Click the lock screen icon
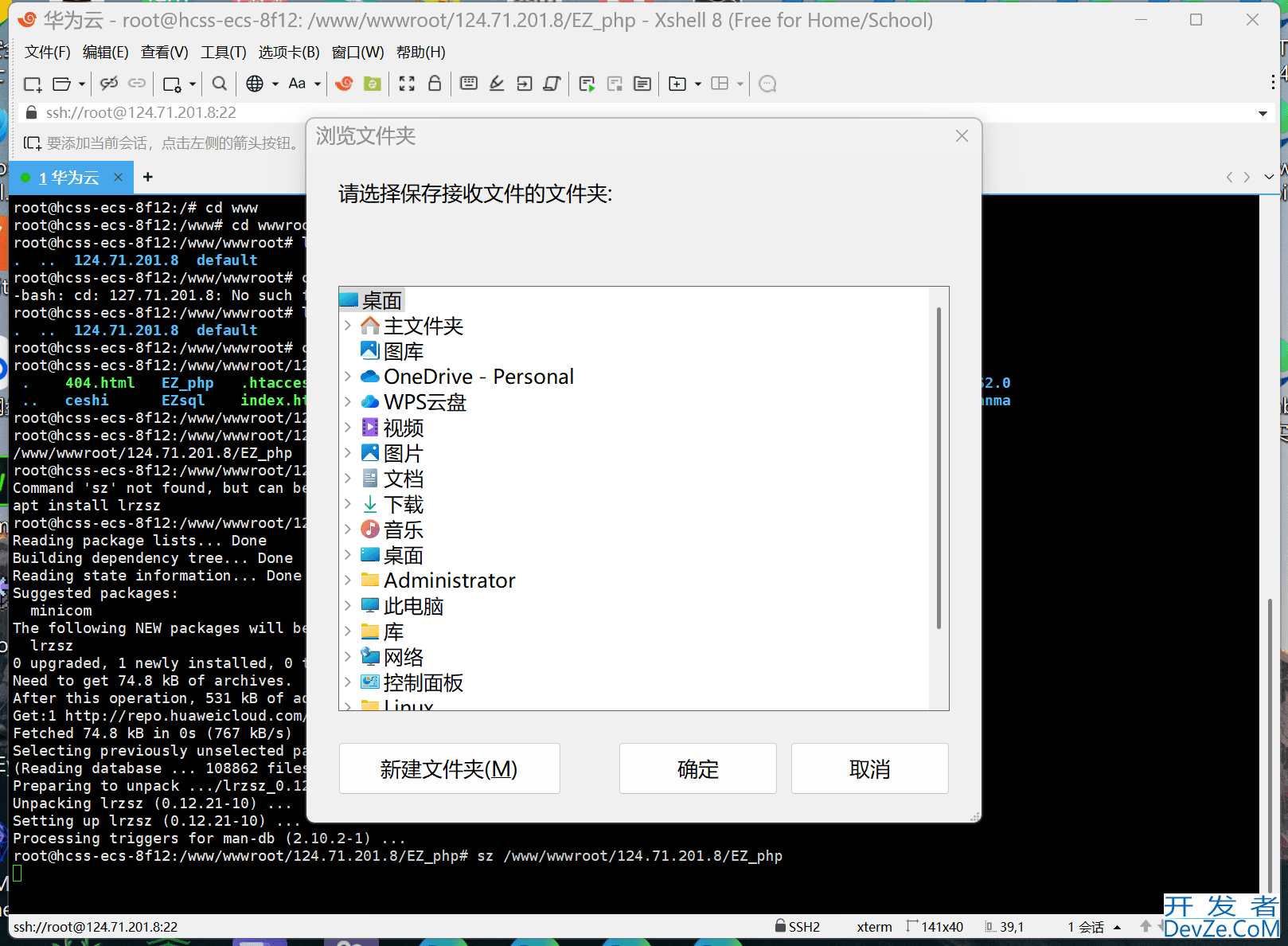This screenshot has width=1288, height=946. click(x=435, y=83)
